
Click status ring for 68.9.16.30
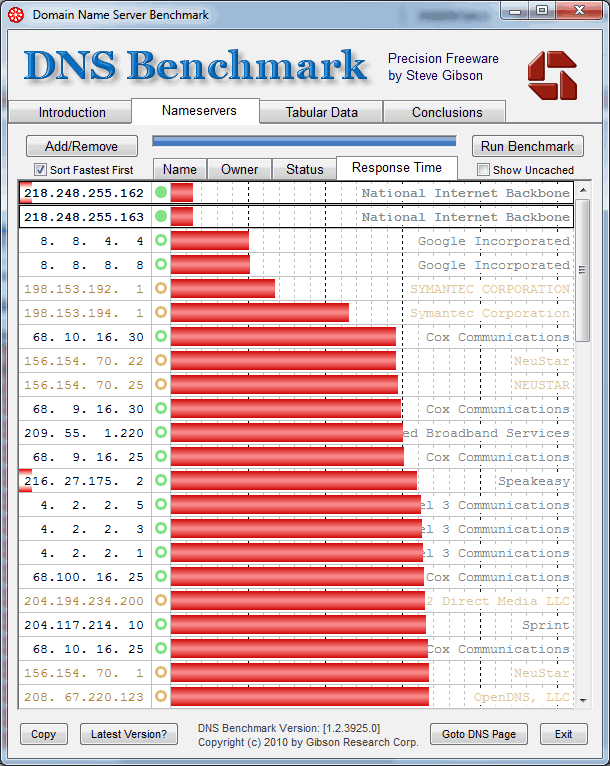pyautogui.click(x=161, y=408)
